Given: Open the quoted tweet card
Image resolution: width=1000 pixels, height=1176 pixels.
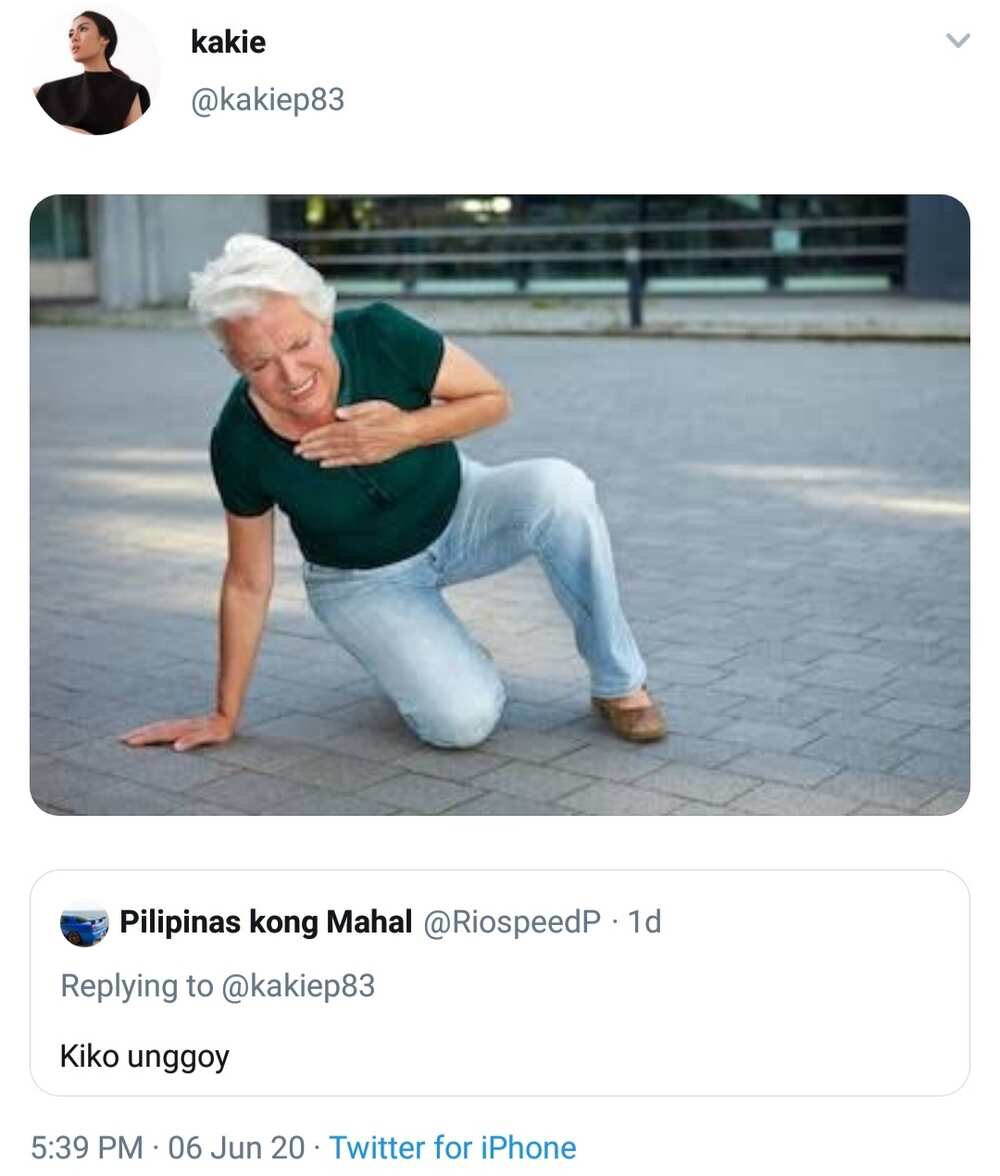Looking at the screenshot, I should pyautogui.click(x=500, y=983).
